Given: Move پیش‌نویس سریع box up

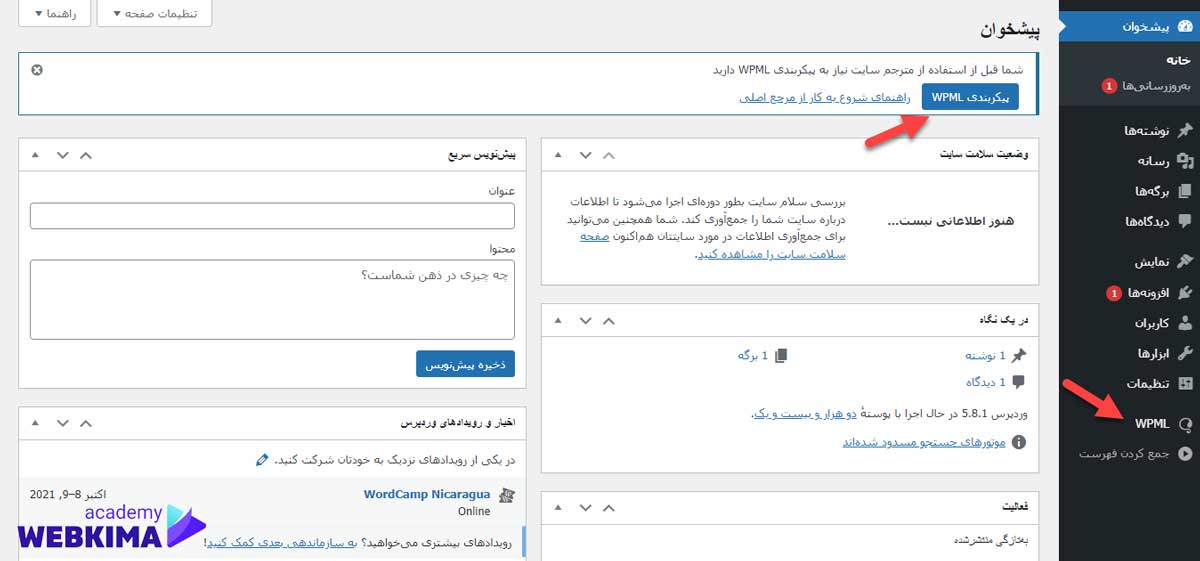Looking at the screenshot, I should pos(86,155).
